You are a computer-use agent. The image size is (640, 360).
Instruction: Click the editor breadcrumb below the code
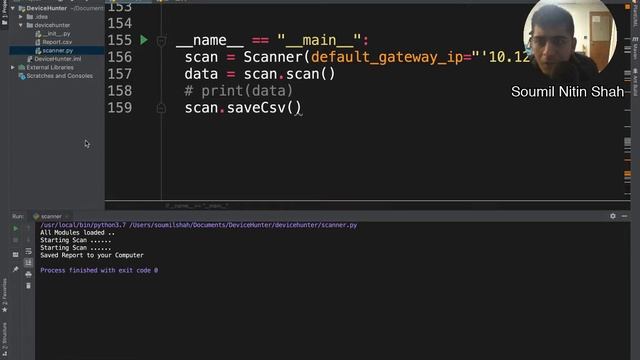click(197, 206)
